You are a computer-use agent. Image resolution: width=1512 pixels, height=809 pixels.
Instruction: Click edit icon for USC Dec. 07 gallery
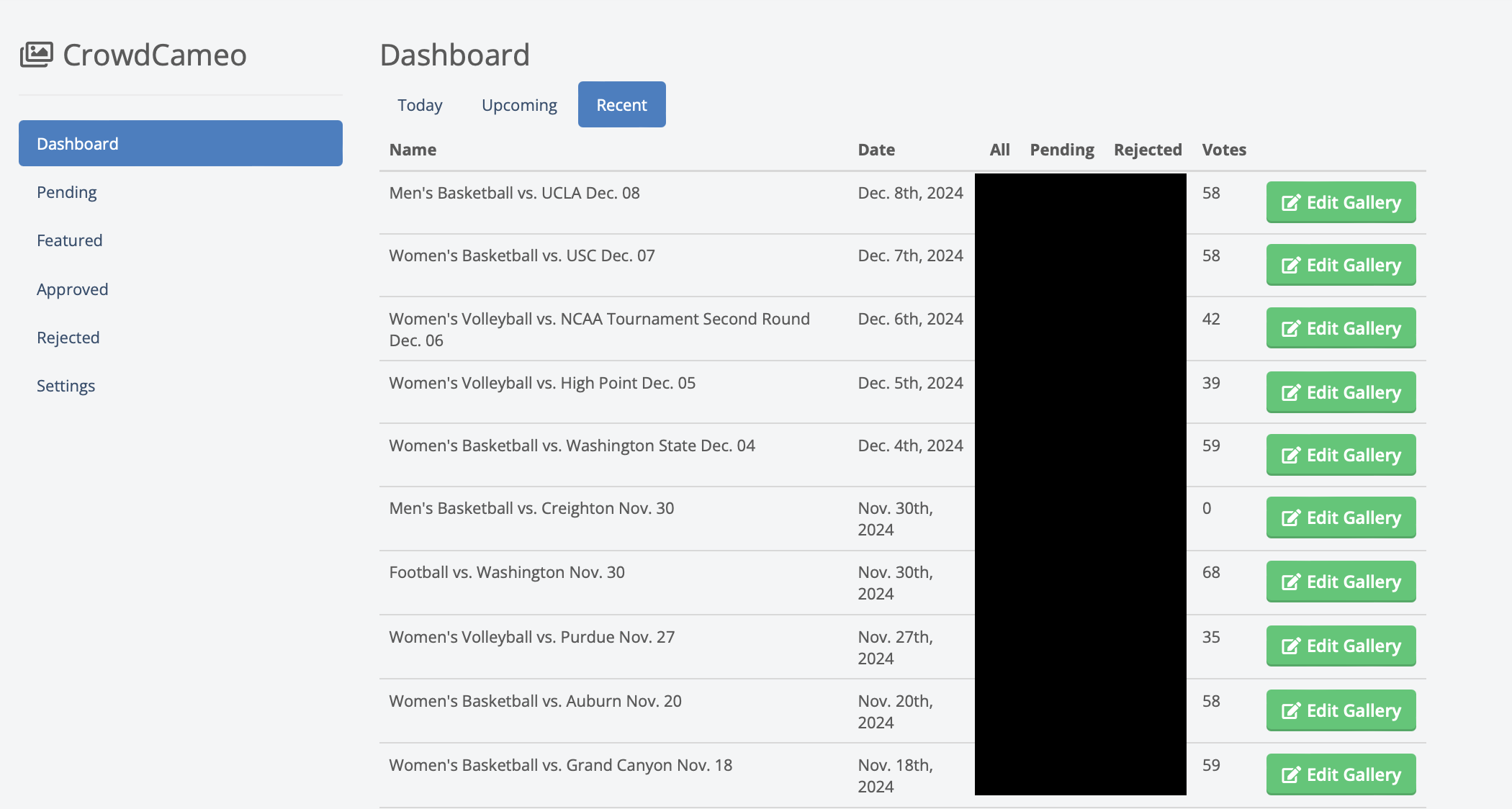pos(1291,266)
